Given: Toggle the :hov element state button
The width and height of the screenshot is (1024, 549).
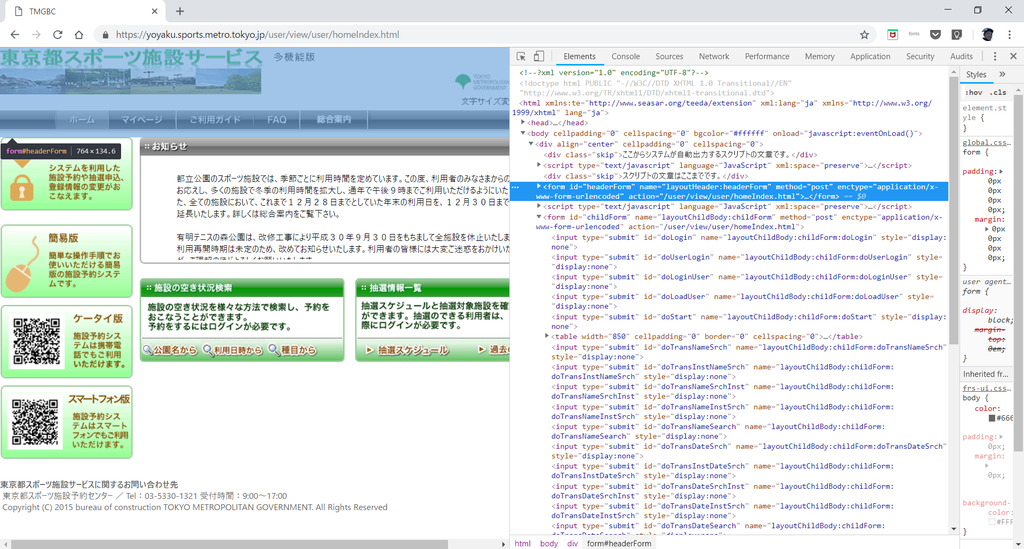Looking at the screenshot, I should click(x=974, y=92).
